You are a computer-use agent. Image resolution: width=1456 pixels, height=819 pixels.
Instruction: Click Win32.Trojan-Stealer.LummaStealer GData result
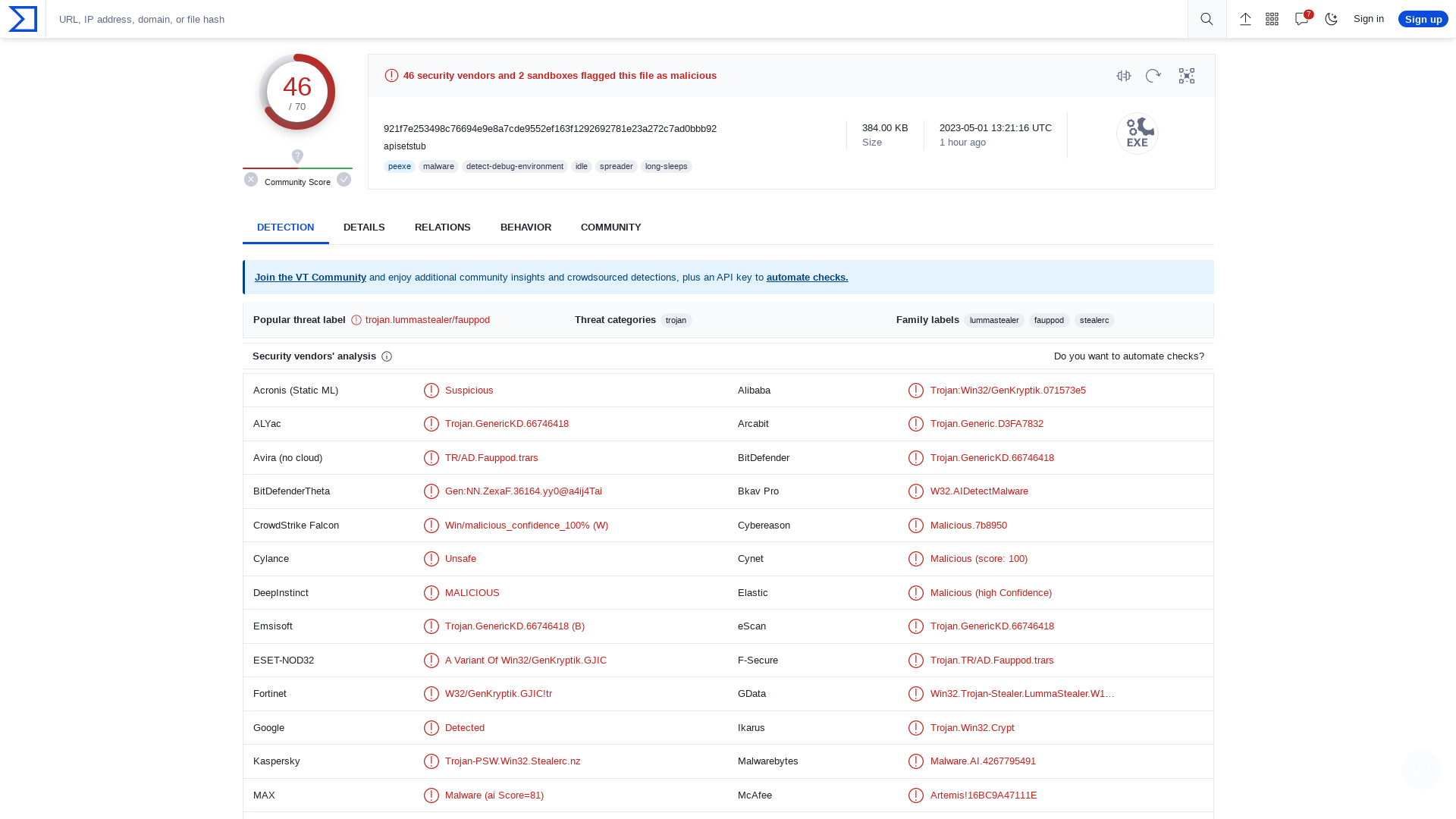pos(1022,694)
